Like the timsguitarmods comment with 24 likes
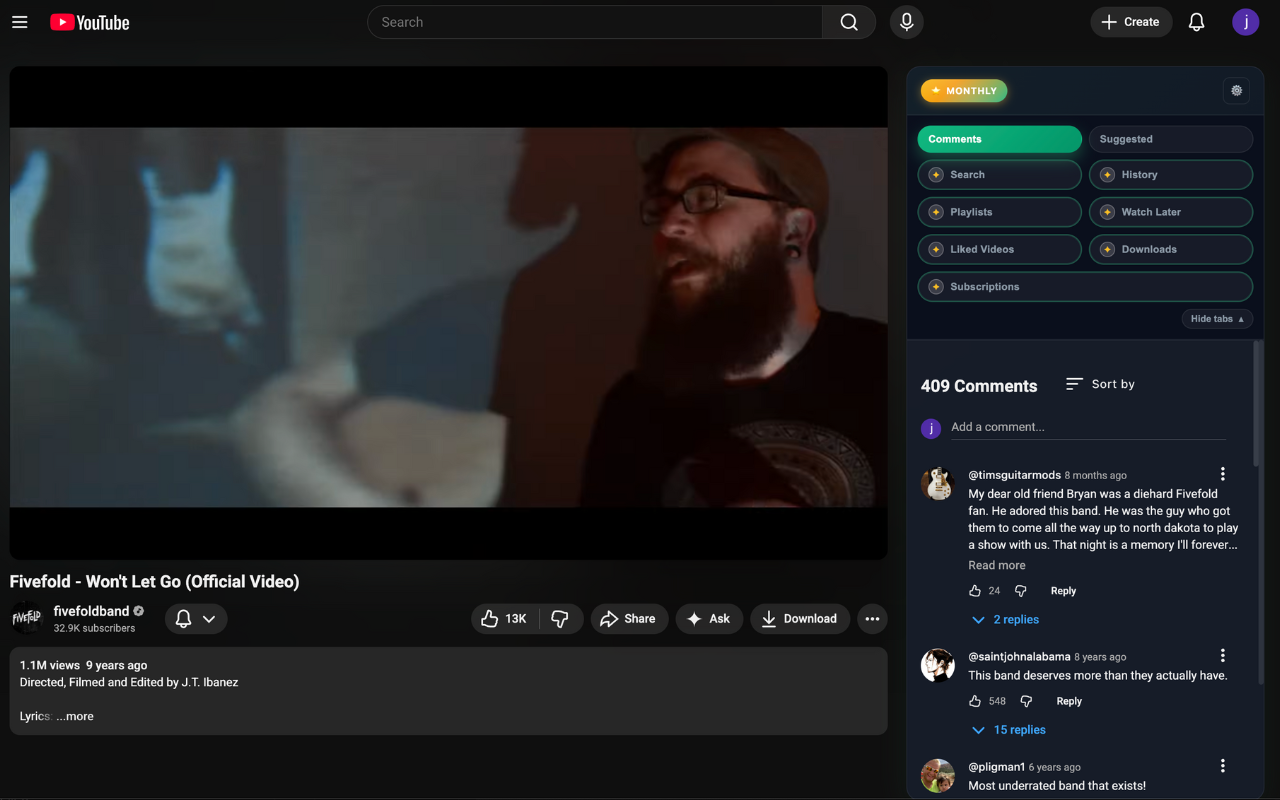The width and height of the screenshot is (1280, 800). point(975,591)
